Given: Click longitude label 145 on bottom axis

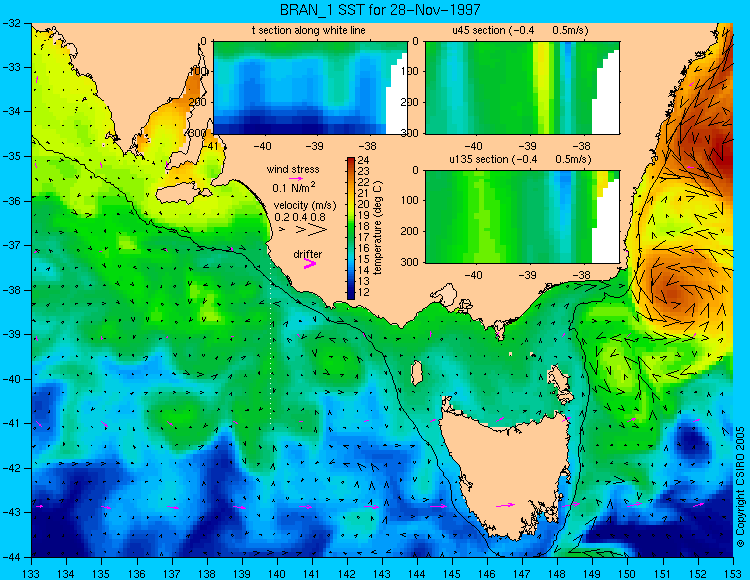Looking at the screenshot, I should click(452, 573).
